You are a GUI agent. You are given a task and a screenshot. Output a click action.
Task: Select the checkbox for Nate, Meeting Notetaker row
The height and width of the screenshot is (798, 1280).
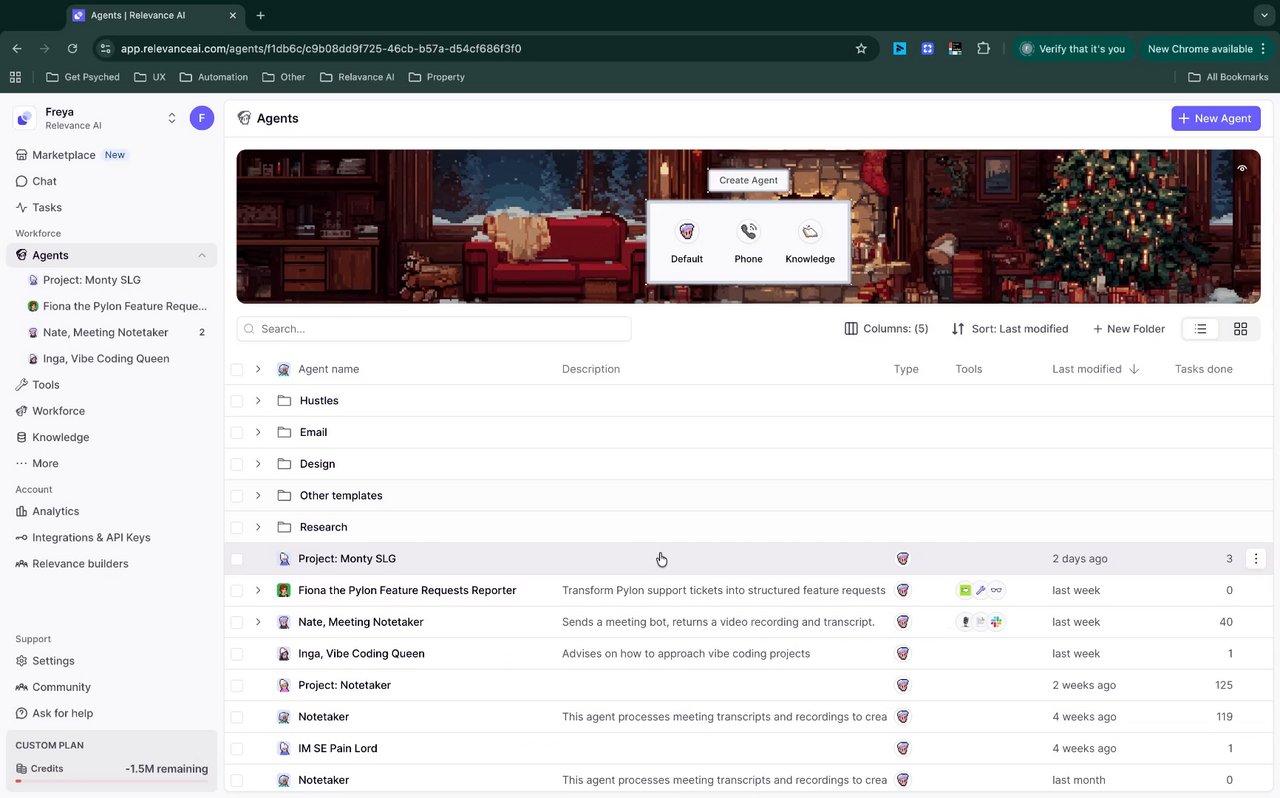(237, 622)
